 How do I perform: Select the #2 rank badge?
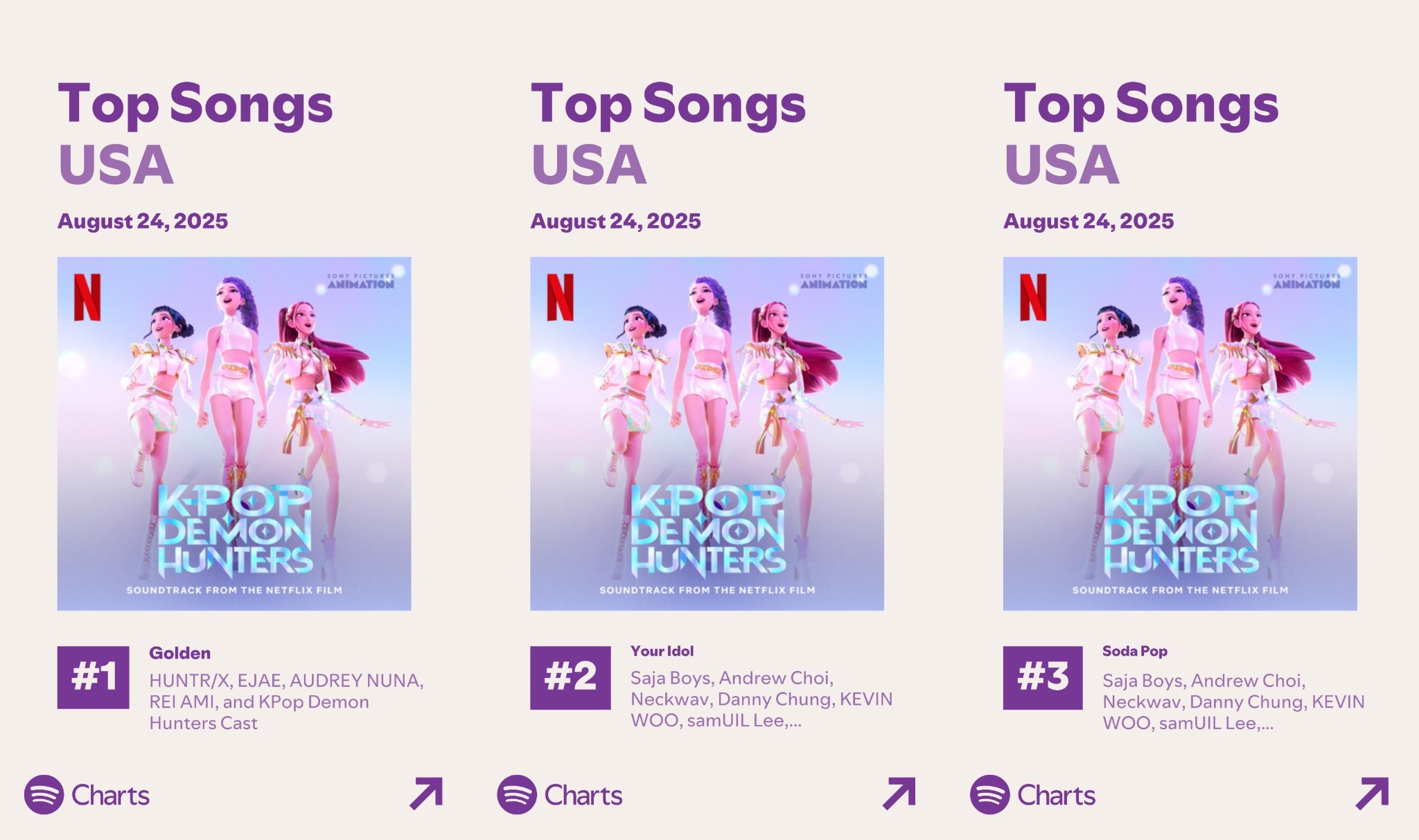(570, 678)
